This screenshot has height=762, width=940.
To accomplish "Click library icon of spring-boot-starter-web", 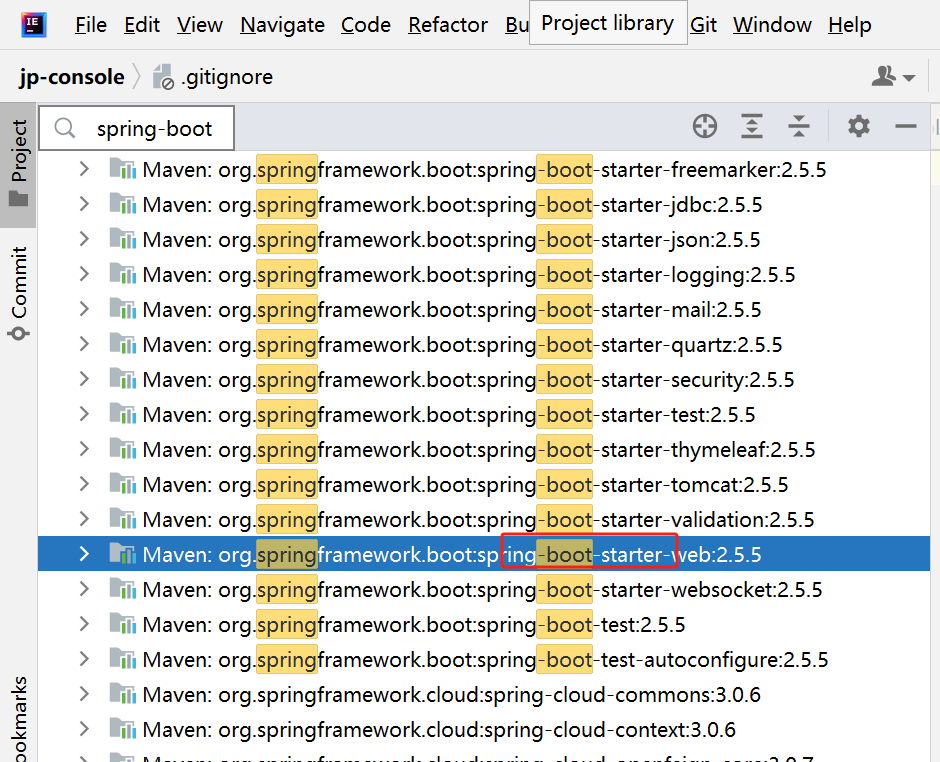I will point(123,554).
